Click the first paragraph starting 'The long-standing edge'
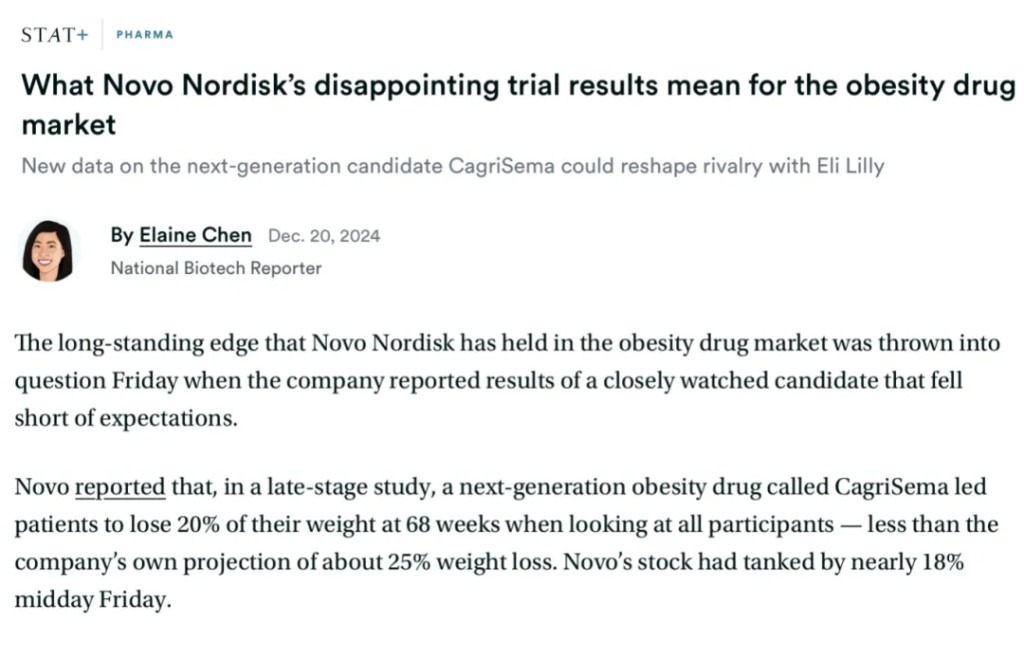 coord(507,381)
